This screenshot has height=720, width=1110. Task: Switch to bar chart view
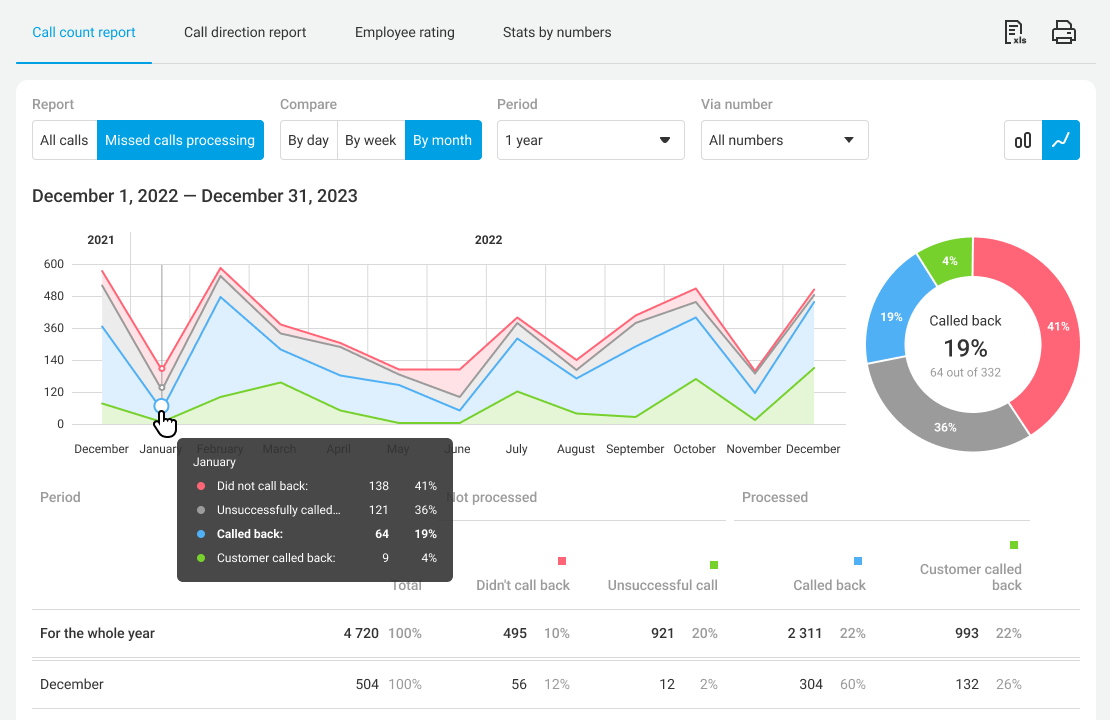click(1023, 140)
